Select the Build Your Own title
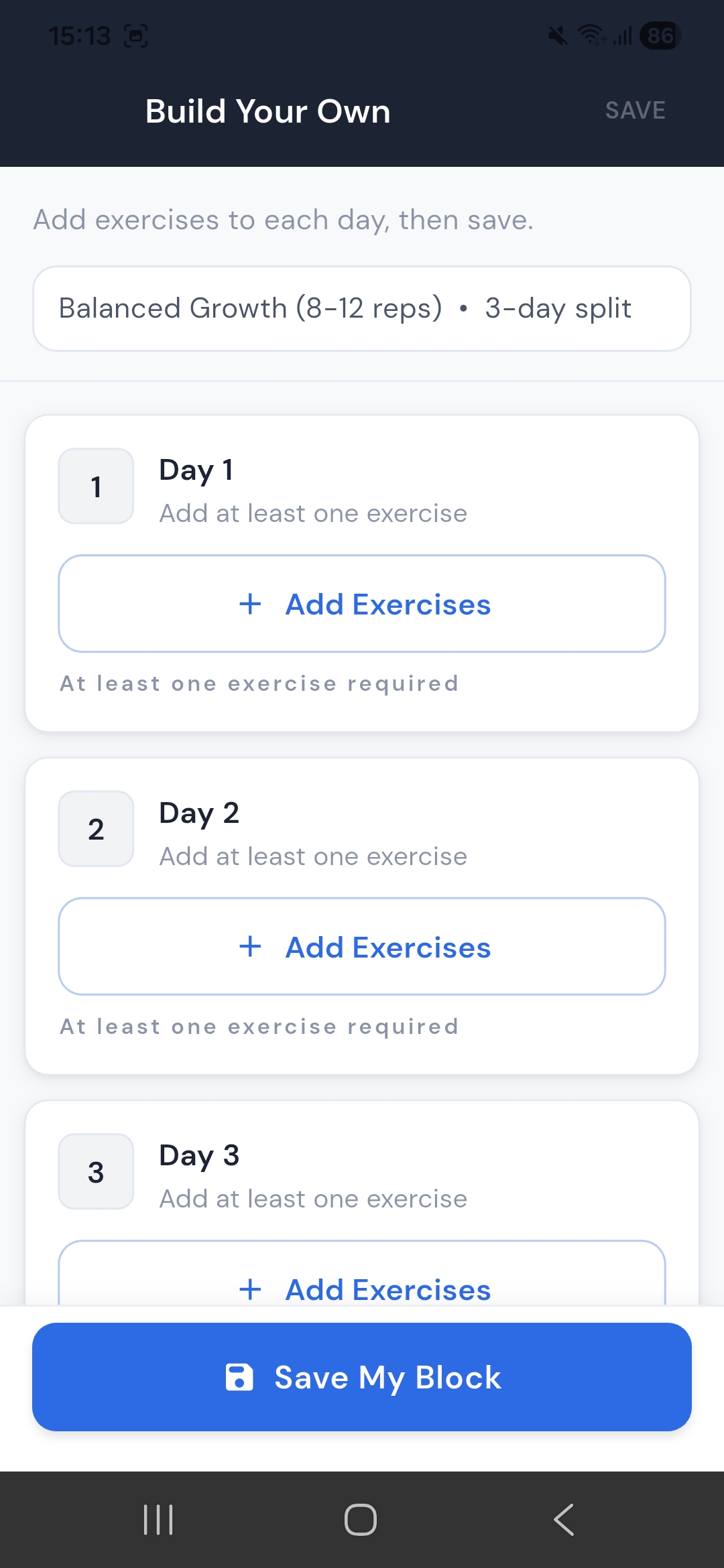 point(267,111)
